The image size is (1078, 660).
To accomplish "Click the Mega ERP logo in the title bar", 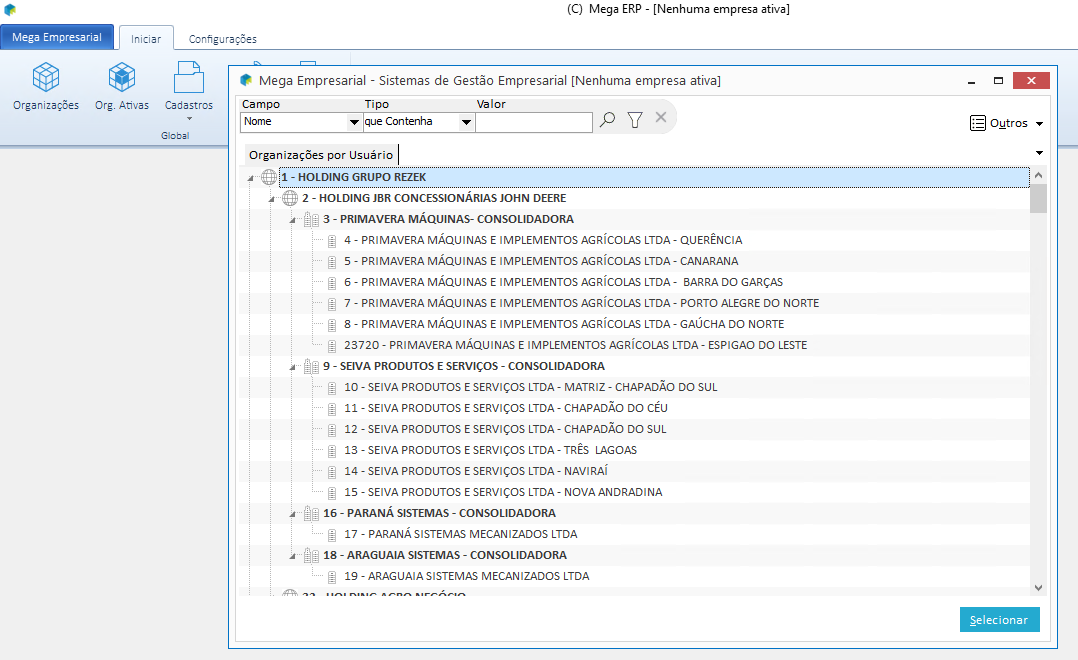I will click(x=10, y=10).
